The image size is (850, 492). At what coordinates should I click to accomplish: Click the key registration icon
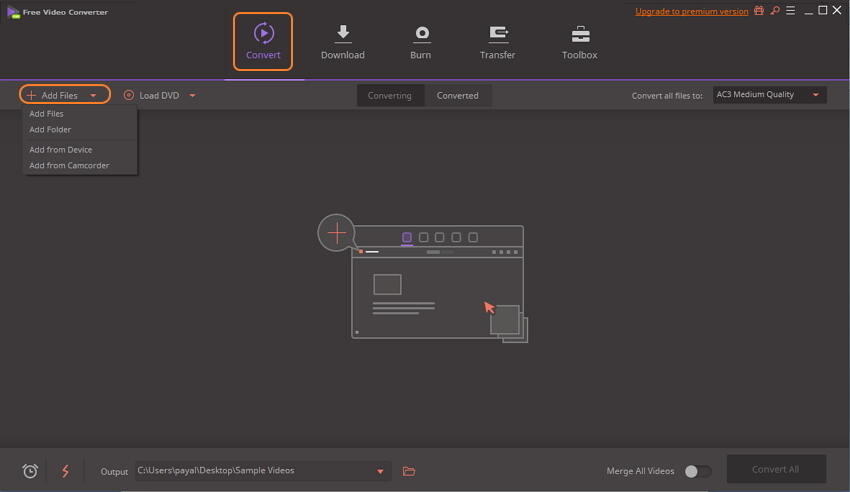coord(774,11)
